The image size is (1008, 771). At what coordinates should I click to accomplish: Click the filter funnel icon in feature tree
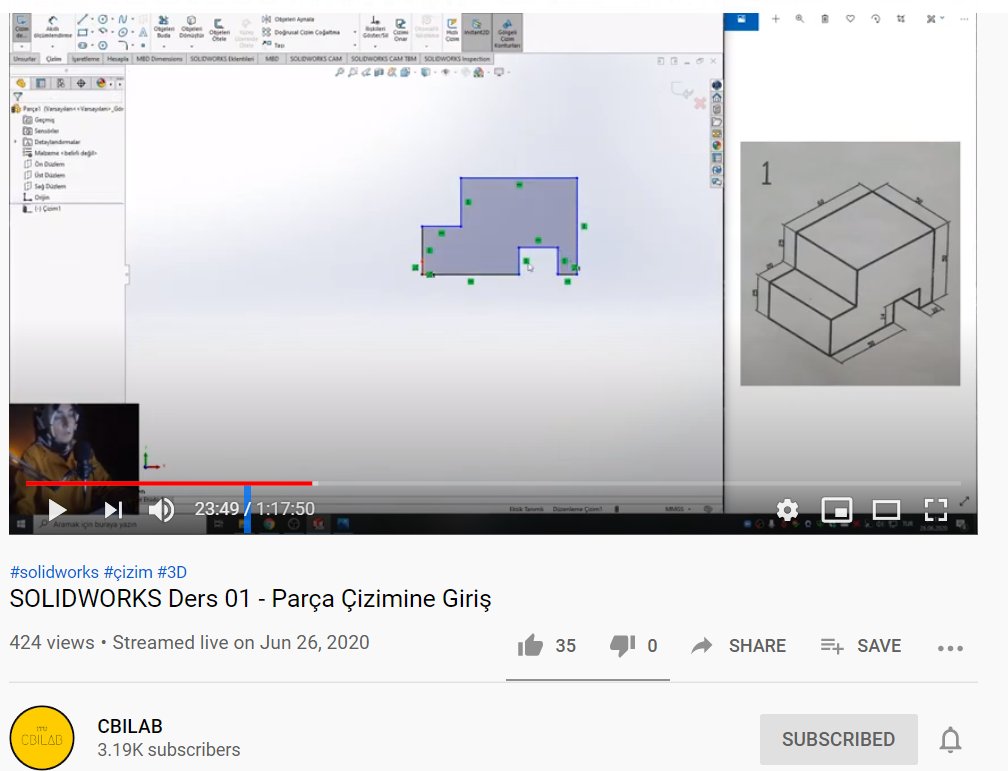pyautogui.click(x=17, y=96)
